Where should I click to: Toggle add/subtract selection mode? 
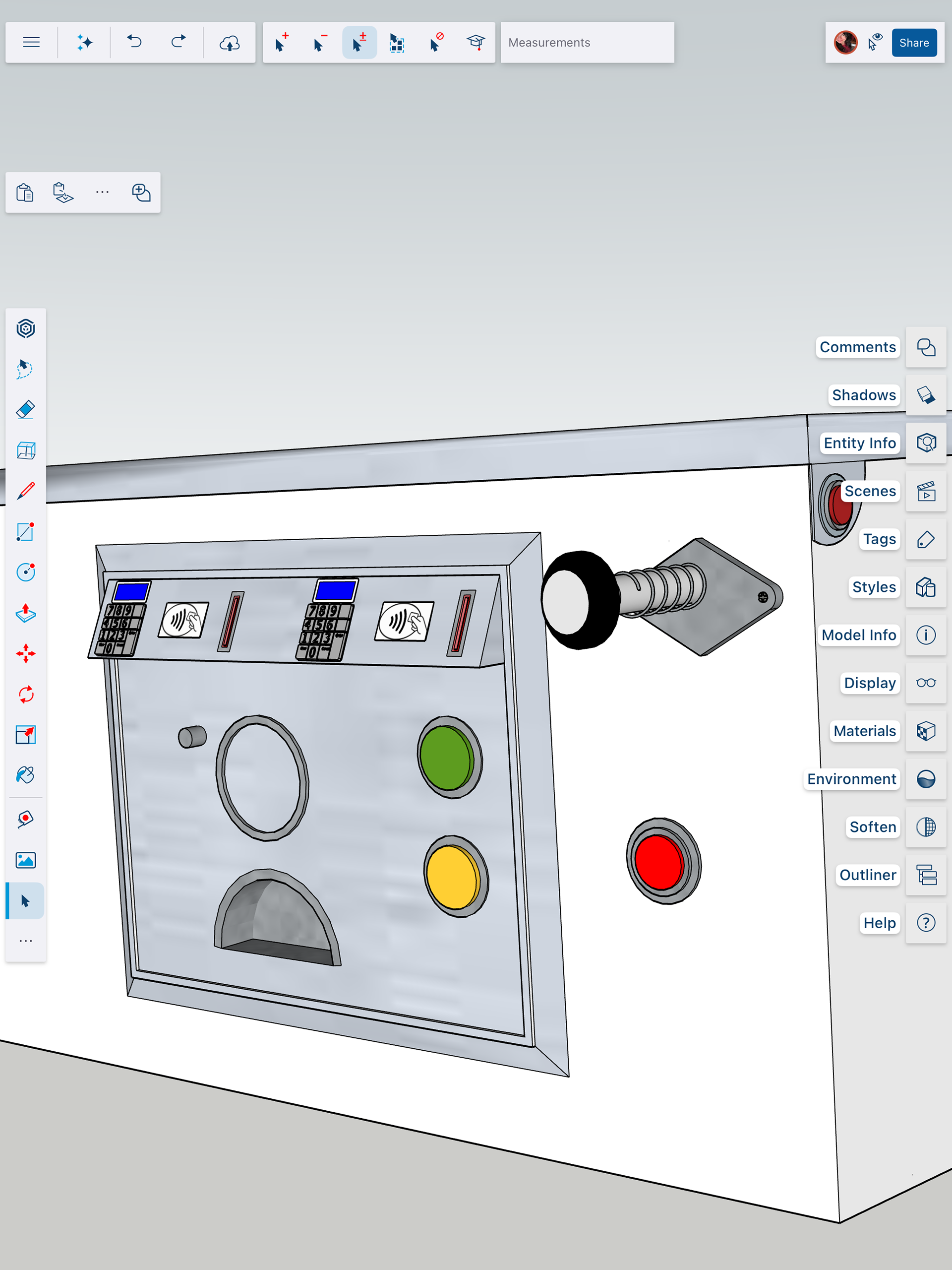(x=359, y=43)
